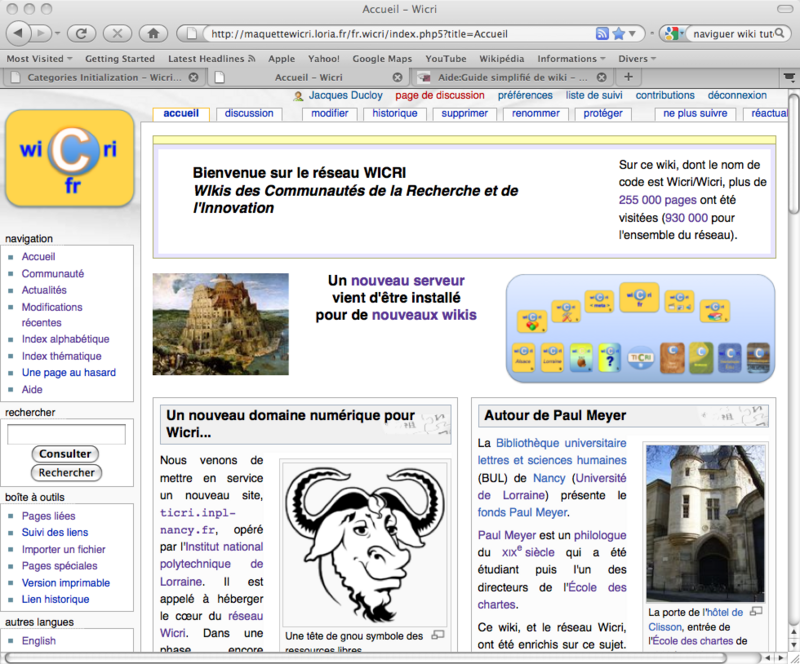The width and height of the screenshot is (800, 664).
Task: Switch to the Aide:Guide simplifié de wiki tab
Action: point(512,78)
